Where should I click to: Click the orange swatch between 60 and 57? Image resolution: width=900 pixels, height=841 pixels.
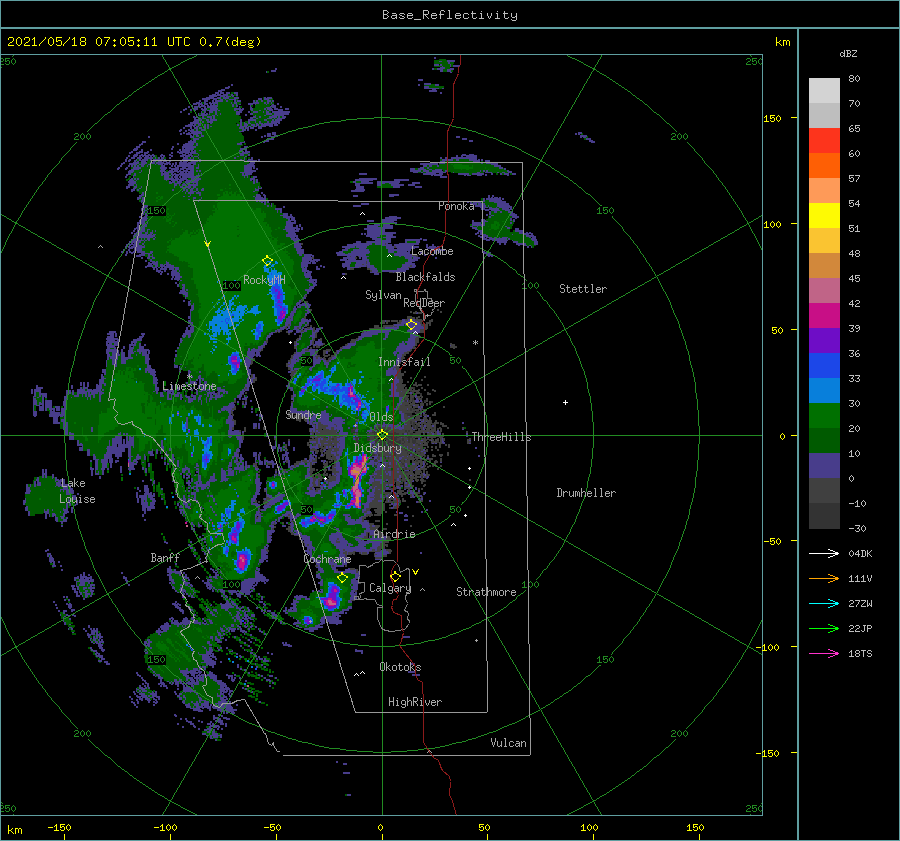pos(824,165)
